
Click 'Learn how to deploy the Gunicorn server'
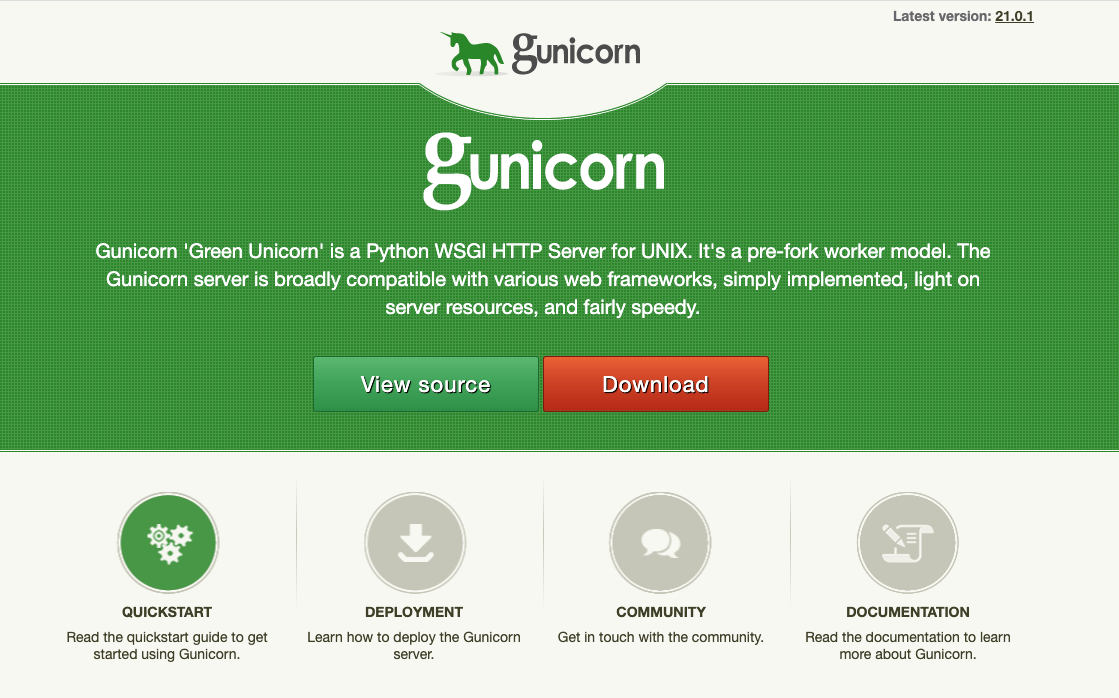pyautogui.click(x=414, y=645)
